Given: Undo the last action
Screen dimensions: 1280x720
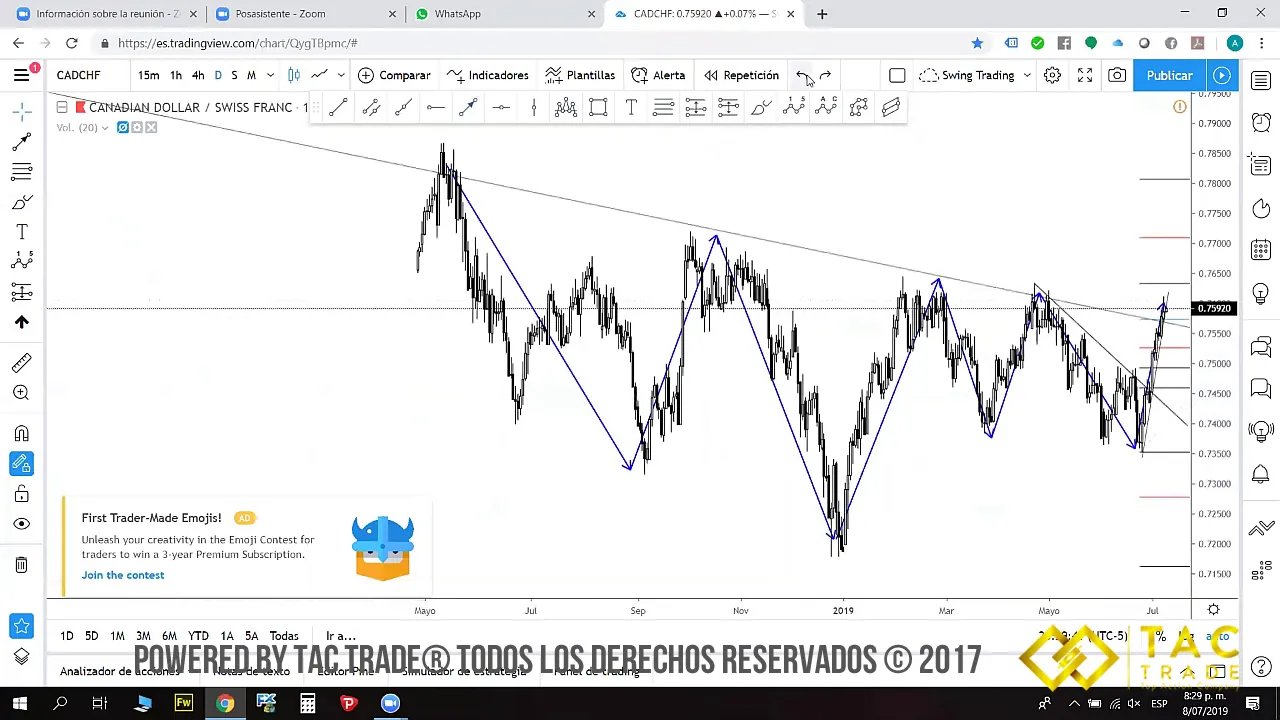Looking at the screenshot, I should (802, 75).
